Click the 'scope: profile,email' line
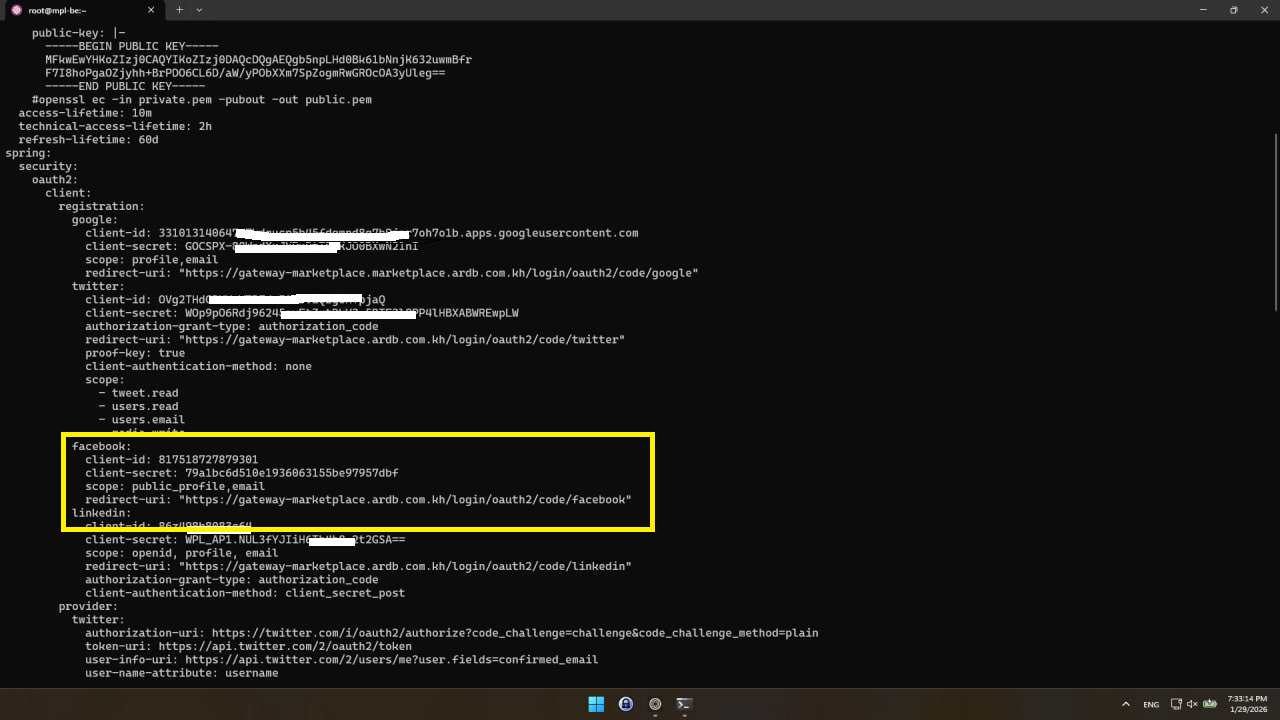 tap(151, 260)
